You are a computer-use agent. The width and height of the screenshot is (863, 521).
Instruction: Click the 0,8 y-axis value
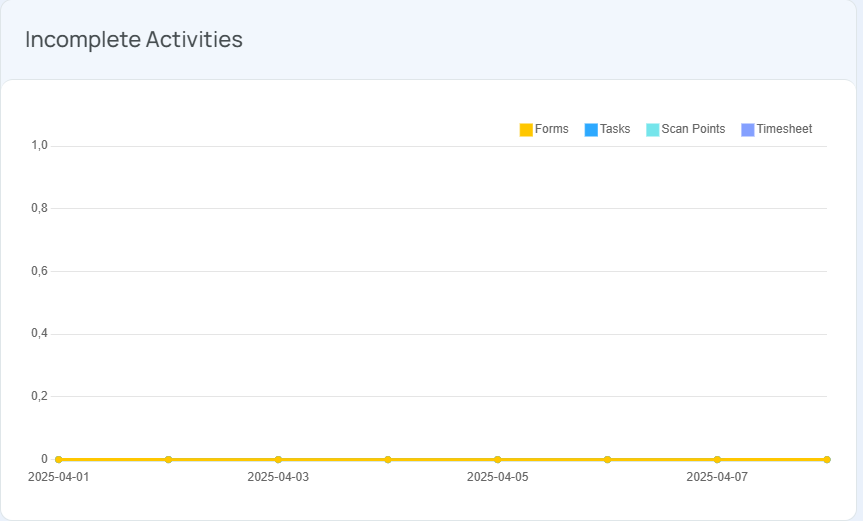[x=40, y=208]
